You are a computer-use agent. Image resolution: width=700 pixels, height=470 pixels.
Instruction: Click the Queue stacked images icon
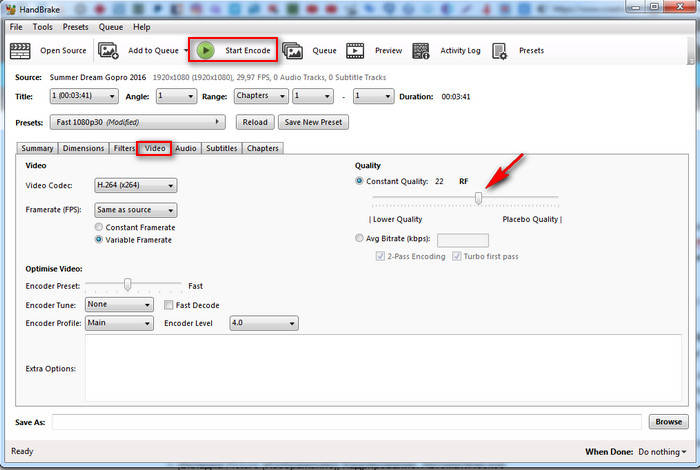(292, 51)
